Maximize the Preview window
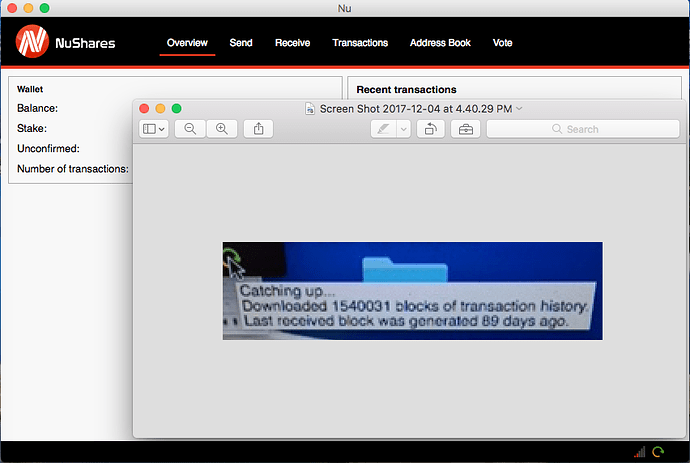 click(x=176, y=108)
